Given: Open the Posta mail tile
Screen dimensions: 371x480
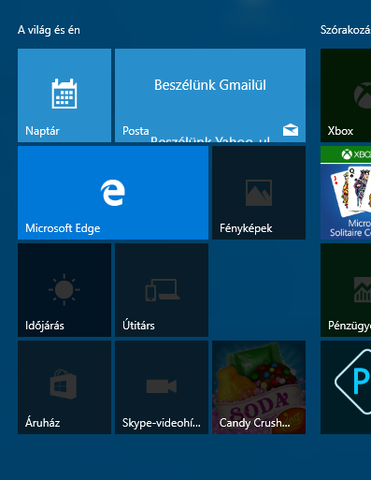Looking at the screenshot, I should point(210,95).
